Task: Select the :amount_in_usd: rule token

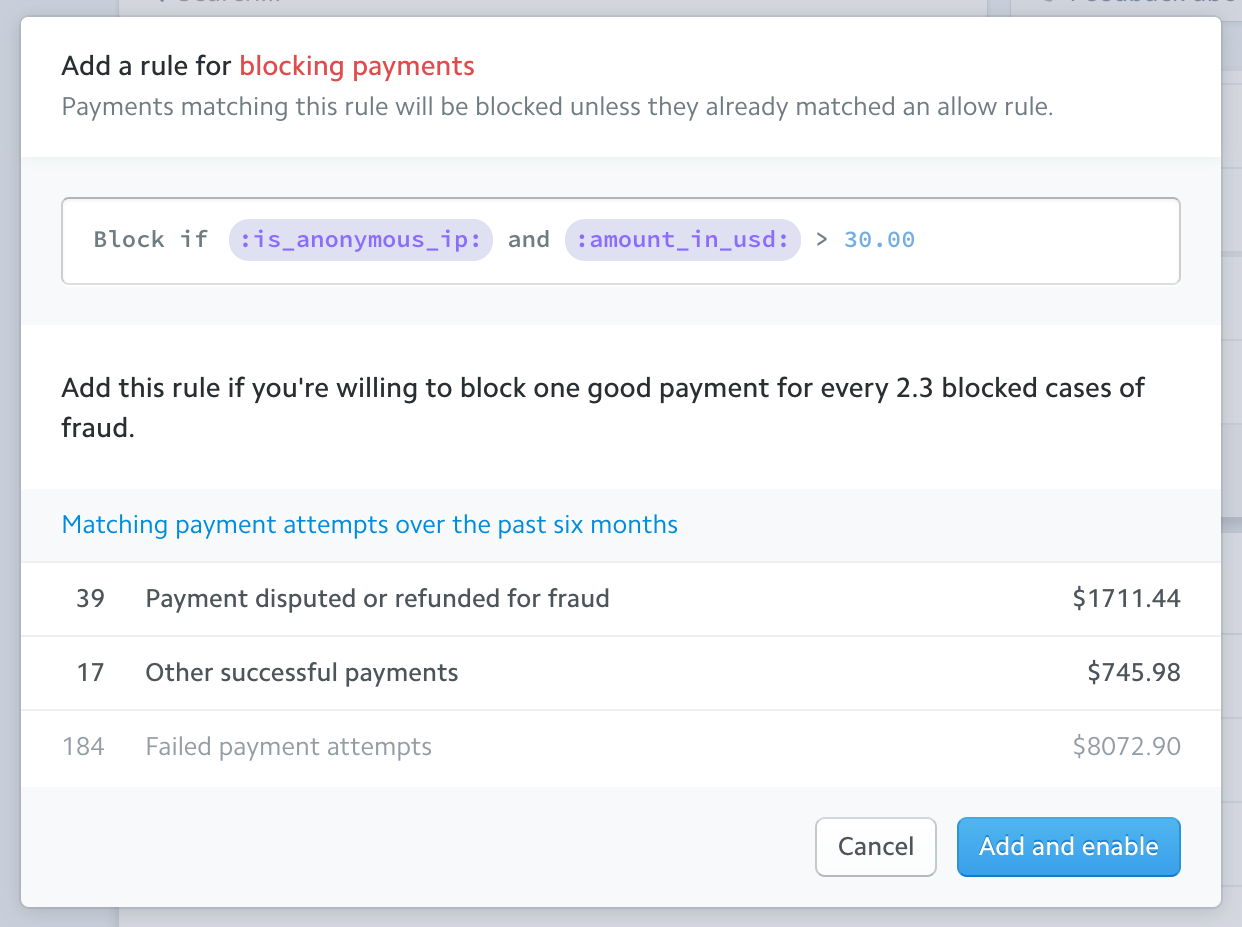Action: click(683, 240)
